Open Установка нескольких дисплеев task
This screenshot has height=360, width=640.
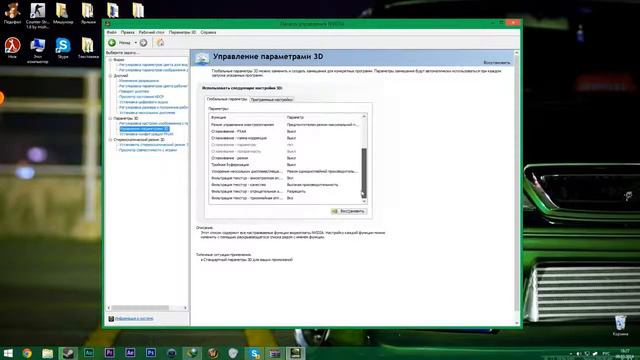(147, 113)
